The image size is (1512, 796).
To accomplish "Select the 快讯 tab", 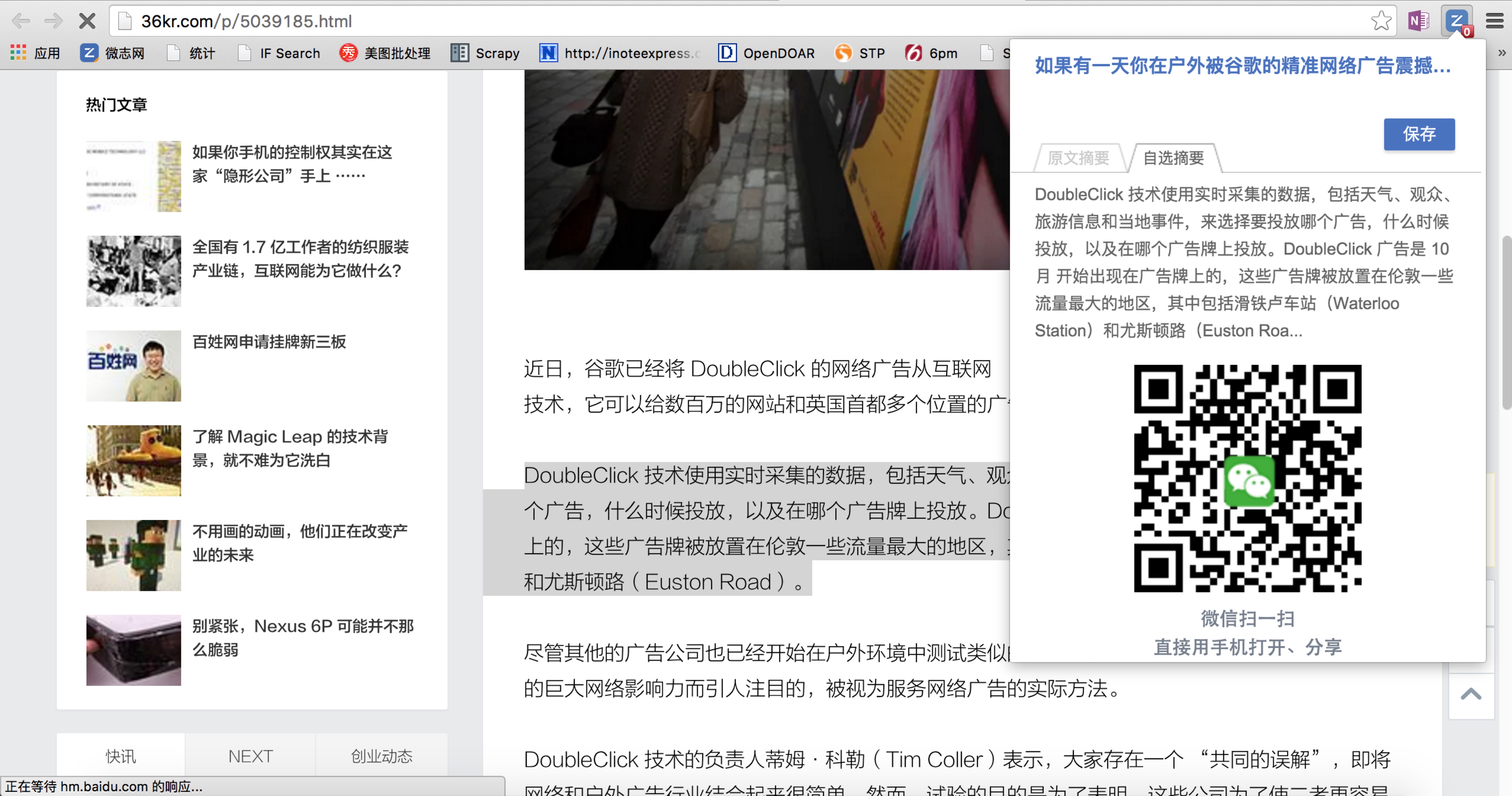I will point(120,756).
